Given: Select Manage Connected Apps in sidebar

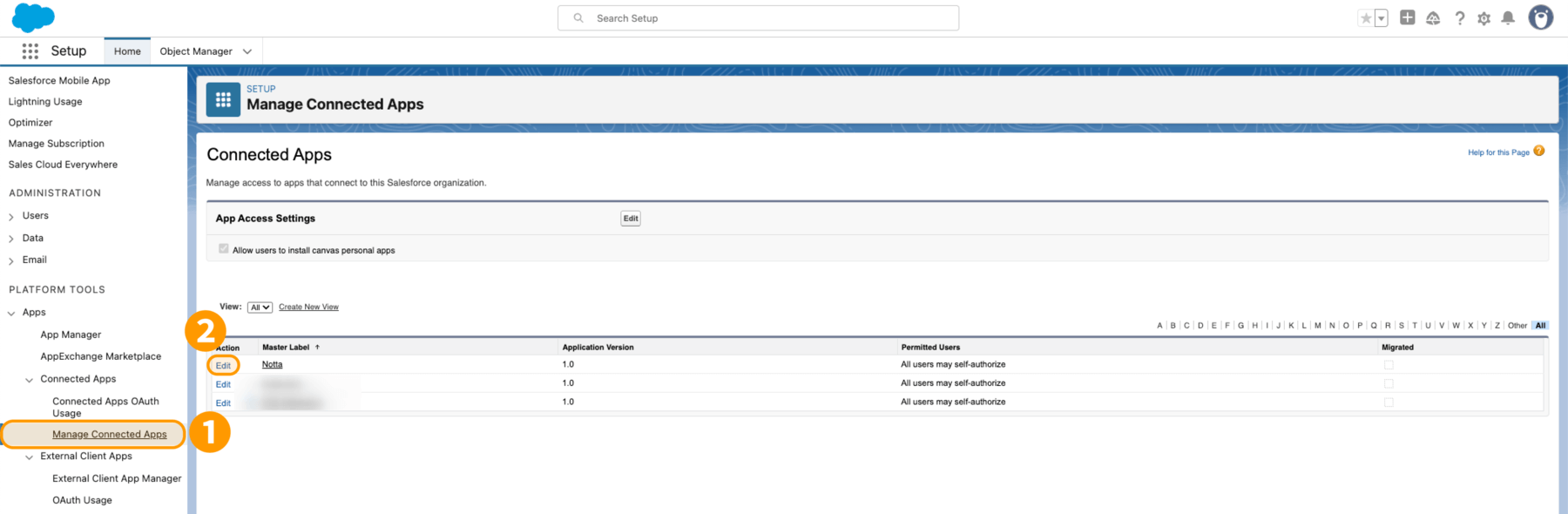Looking at the screenshot, I should click(x=110, y=434).
